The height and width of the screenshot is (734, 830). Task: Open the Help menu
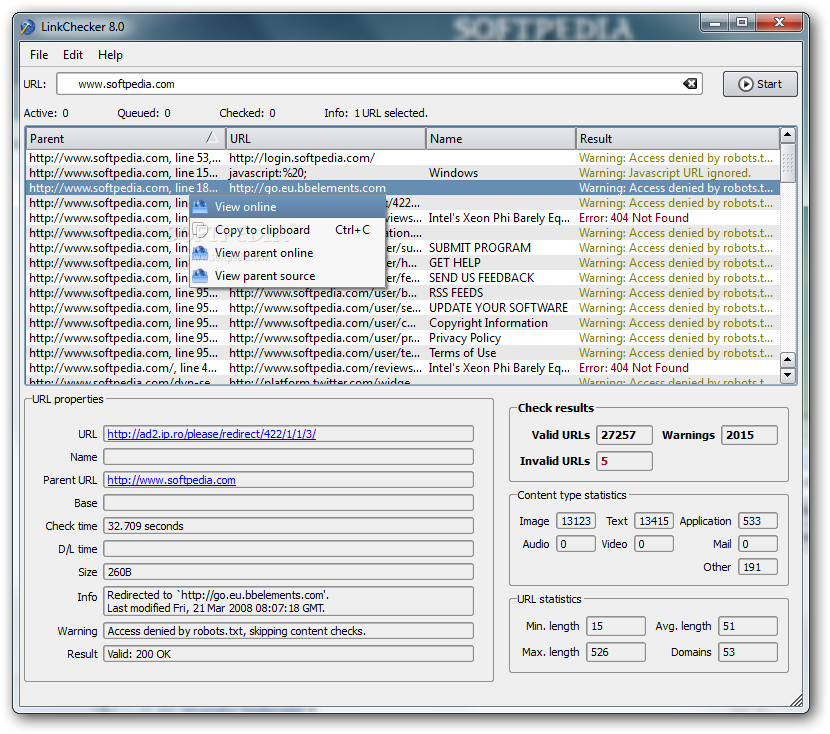[110, 55]
